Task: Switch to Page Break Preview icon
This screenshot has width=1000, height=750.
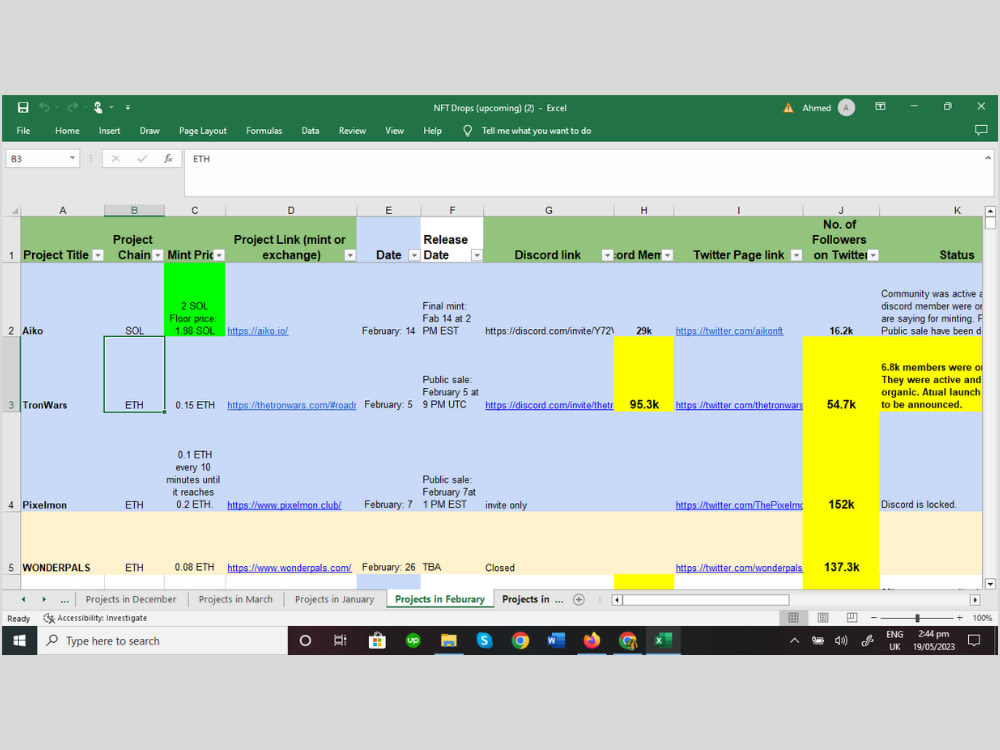Action: (851, 617)
